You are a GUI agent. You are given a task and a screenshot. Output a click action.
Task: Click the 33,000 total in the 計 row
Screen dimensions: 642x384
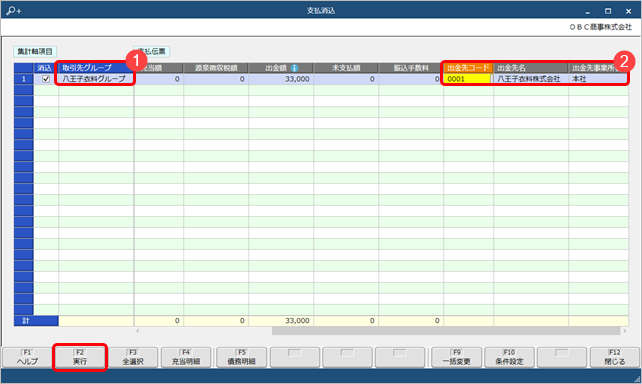click(281, 321)
